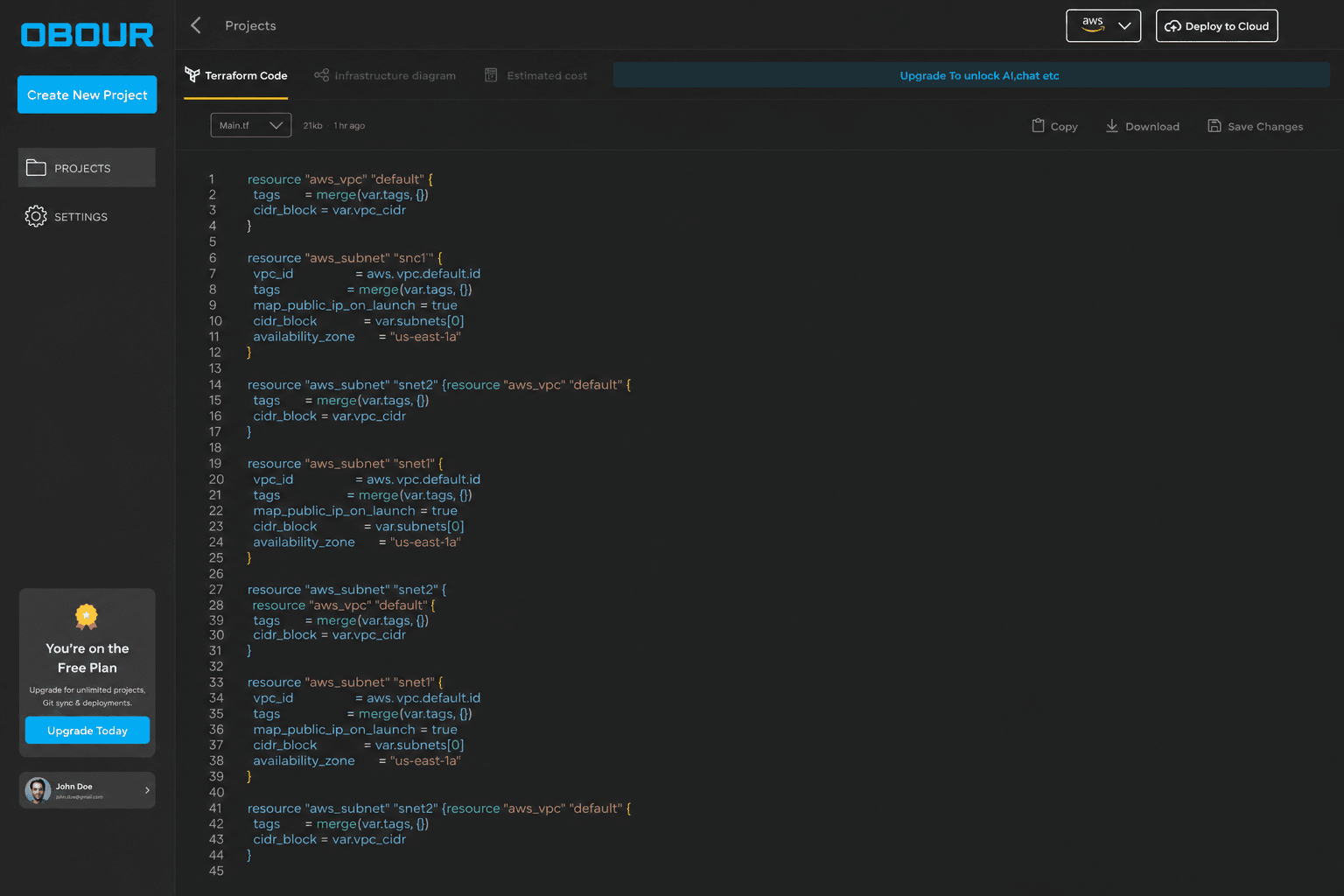Click the Settings gear icon in sidebar
This screenshot has width=1344, height=896.
point(36,216)
